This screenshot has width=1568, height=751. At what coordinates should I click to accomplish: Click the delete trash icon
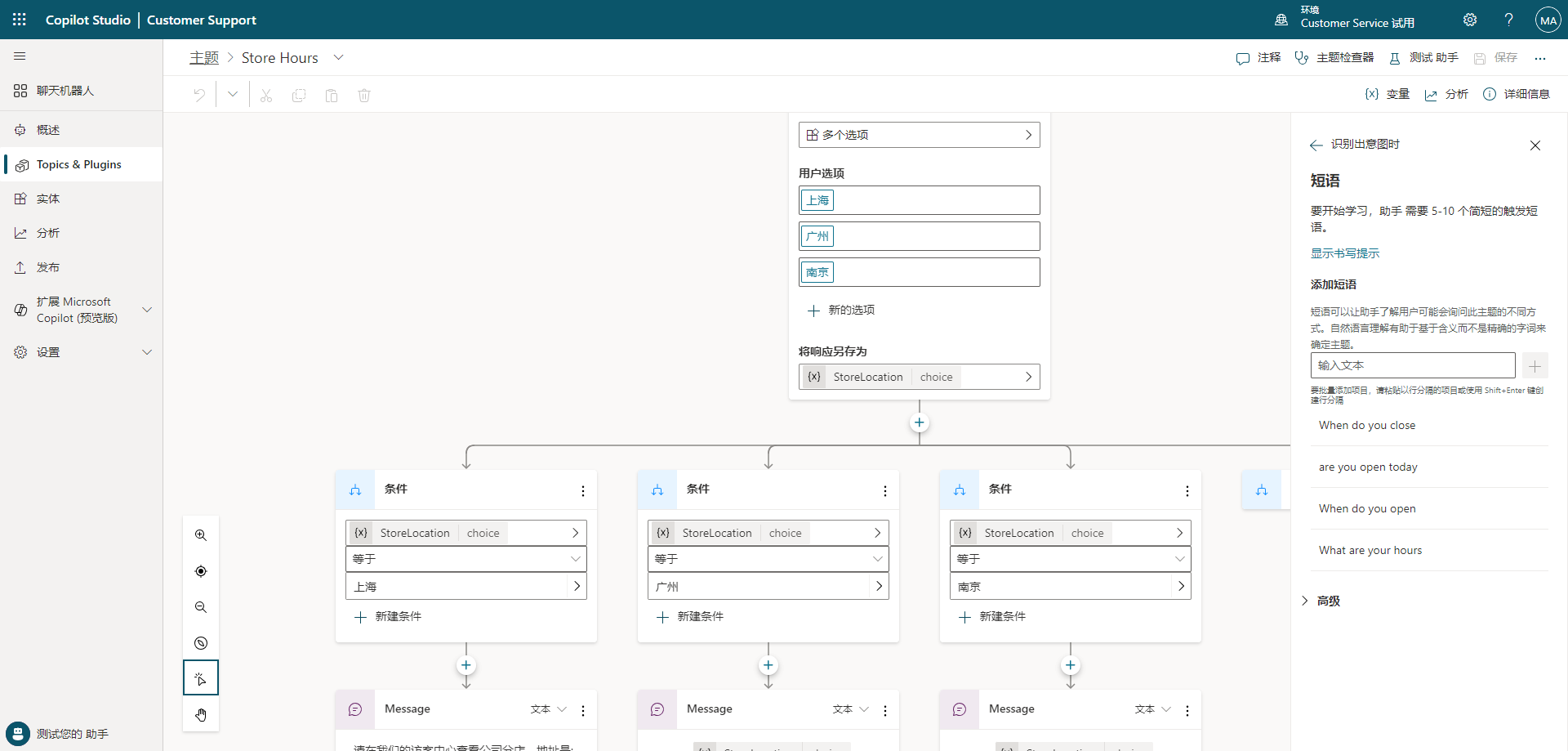(x=364, y=95)
